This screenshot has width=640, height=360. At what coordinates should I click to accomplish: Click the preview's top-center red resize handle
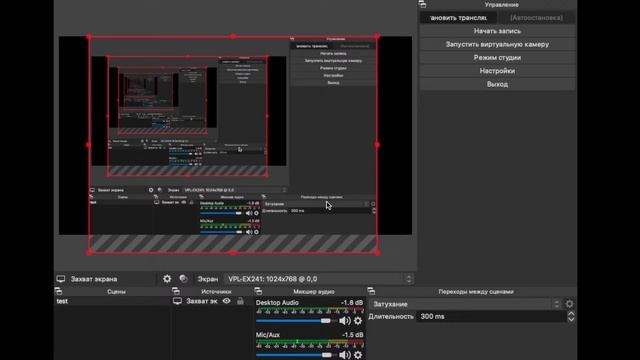click(x=233, y=36)
